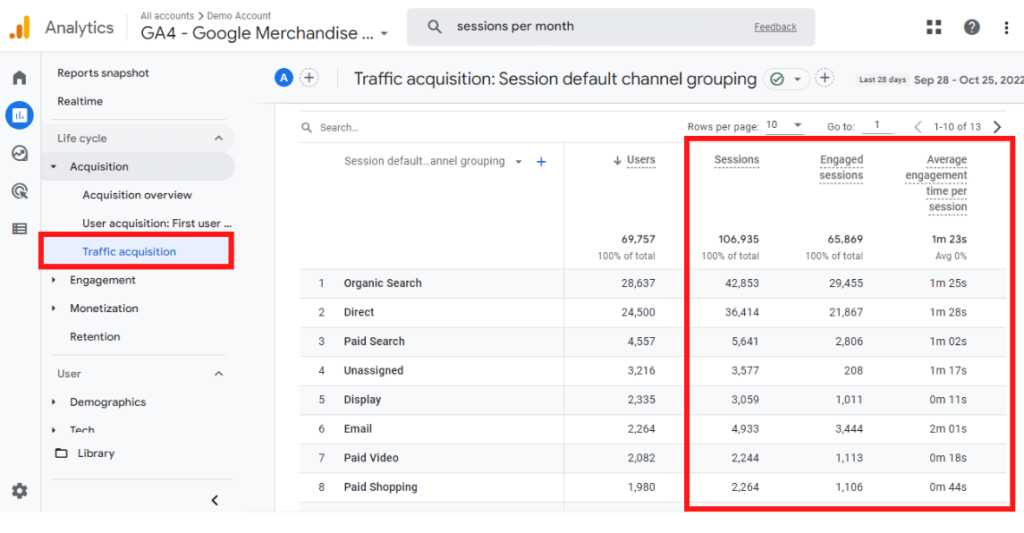This screenshot has height=533, width=1024.
Task: Open the Rows per page dropdown
Action: pos(784,126)
